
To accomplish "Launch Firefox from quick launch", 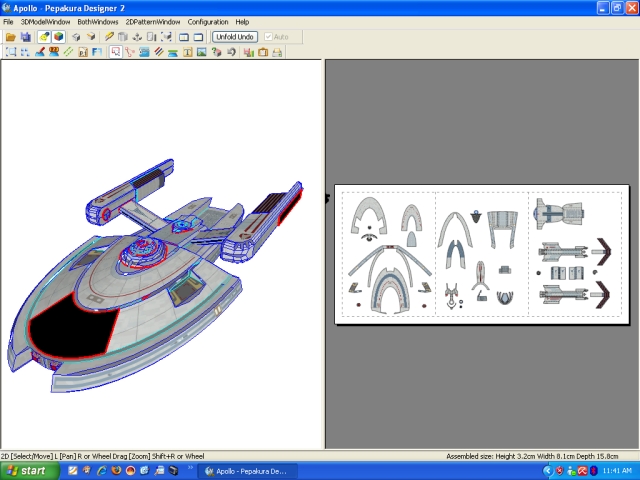I will (x=116, y=471).
